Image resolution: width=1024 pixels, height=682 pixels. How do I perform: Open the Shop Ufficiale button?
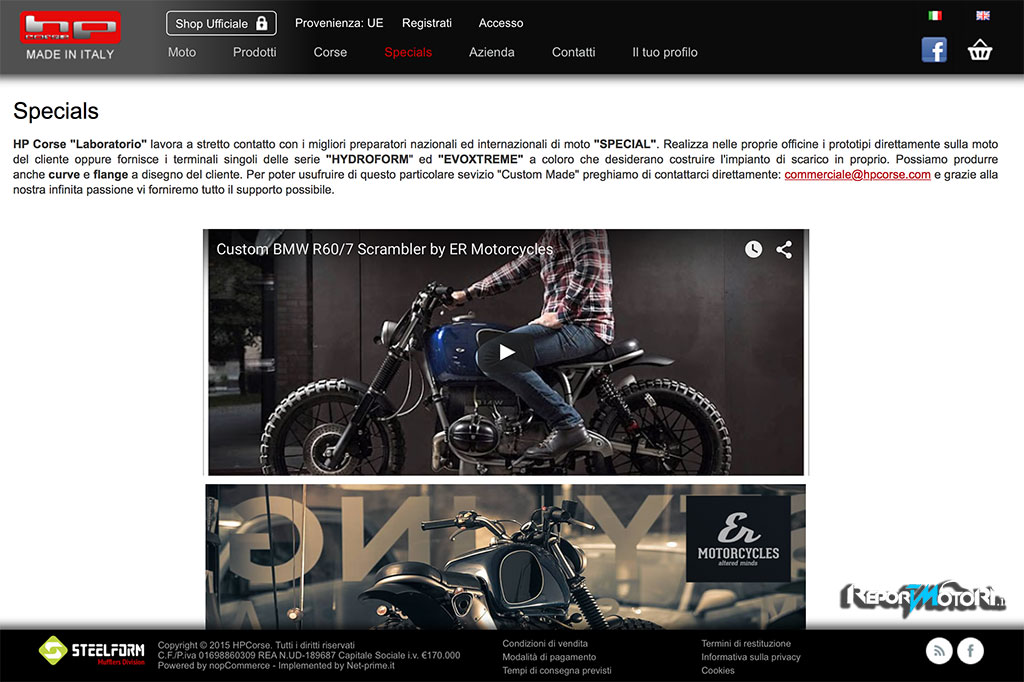(x=221, y=23)
